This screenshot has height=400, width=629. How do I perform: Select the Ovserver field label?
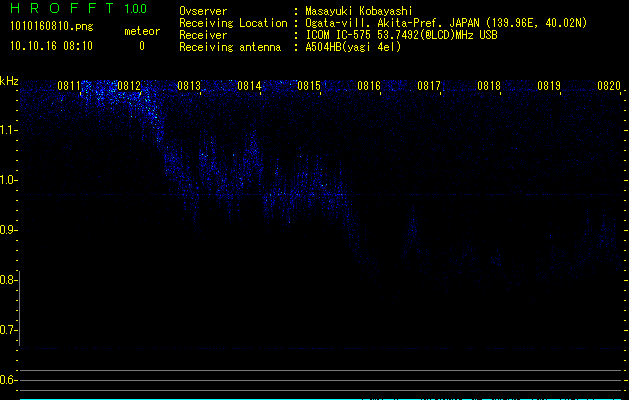(203, 11)
